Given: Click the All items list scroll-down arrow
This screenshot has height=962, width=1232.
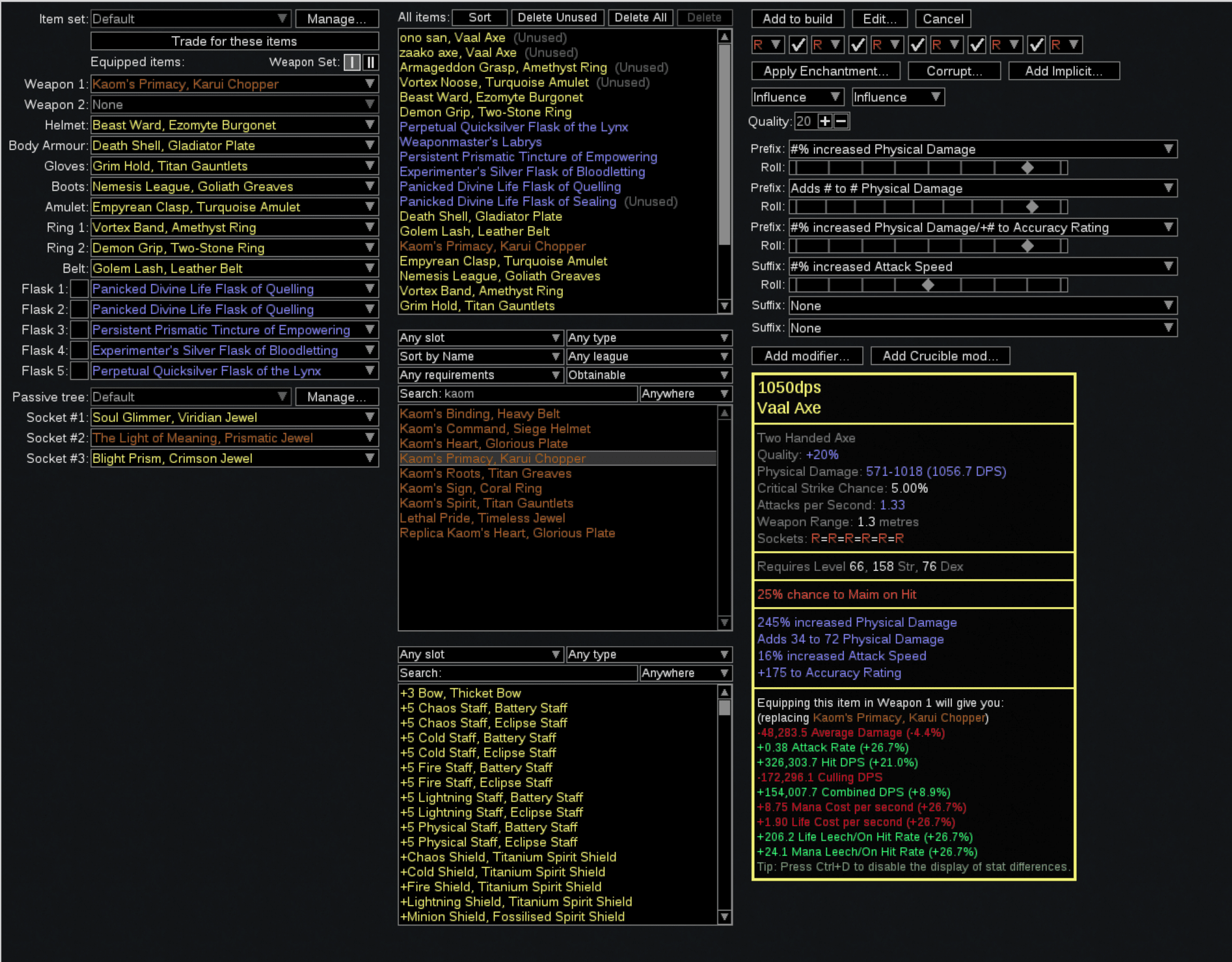Looking at the screenshot, I should 724,306.
